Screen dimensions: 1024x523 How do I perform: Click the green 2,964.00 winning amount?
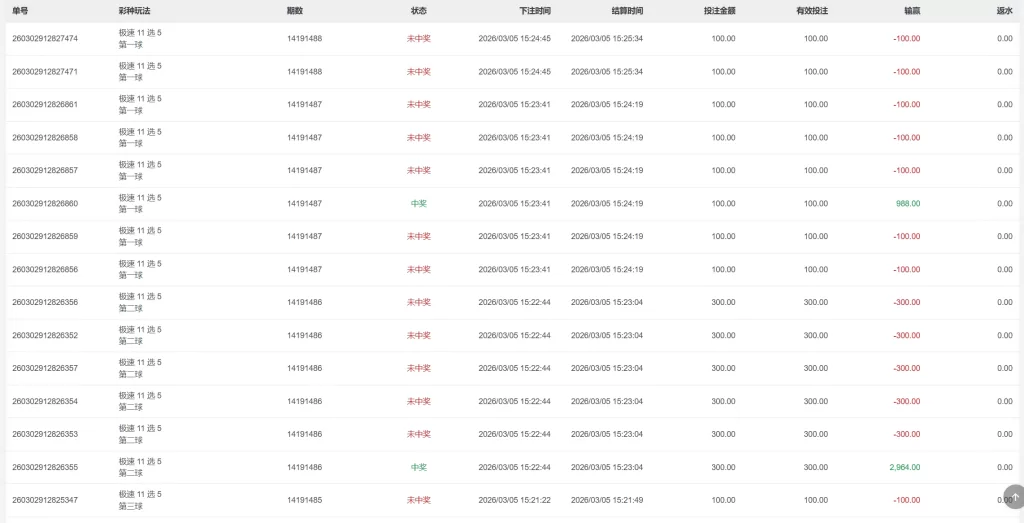tap(904, 467)
